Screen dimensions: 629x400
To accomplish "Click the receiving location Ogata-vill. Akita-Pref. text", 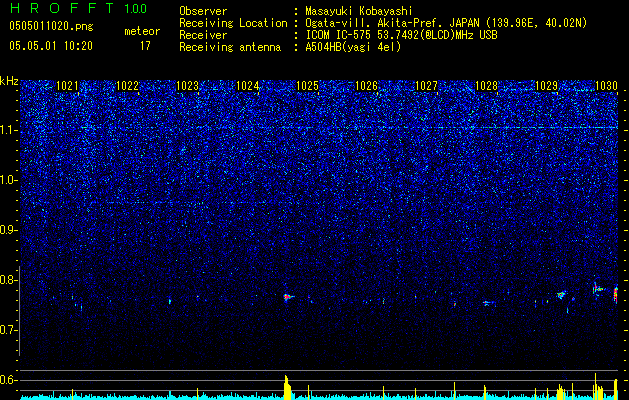I will pyautogui.click(x=446, y=23).
